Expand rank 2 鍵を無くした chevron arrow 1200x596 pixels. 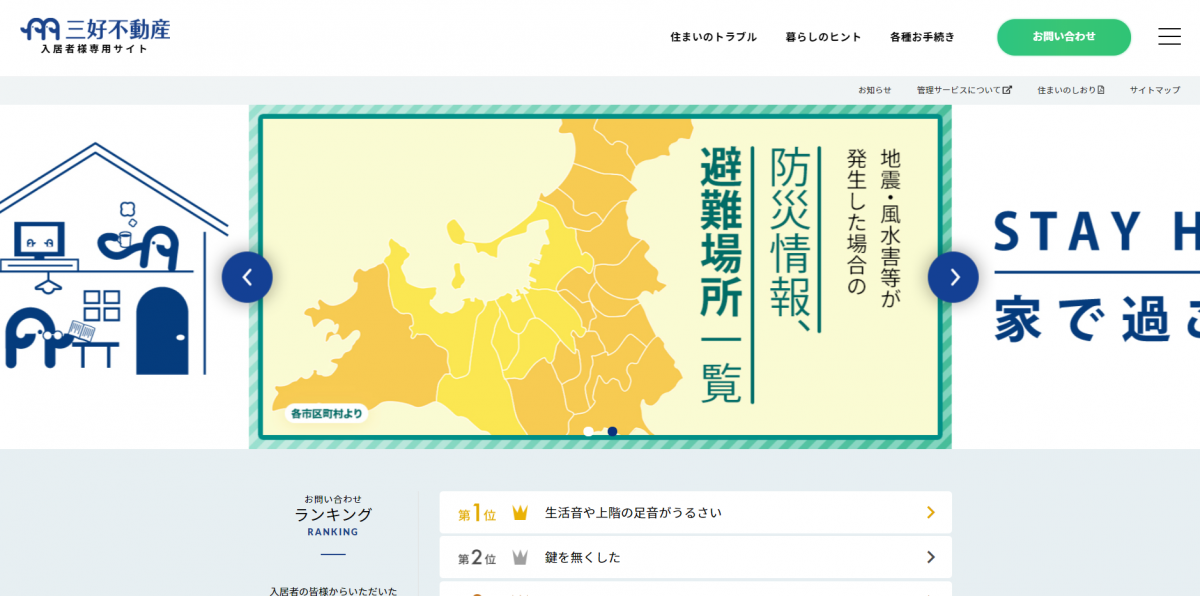click(930, 558)
